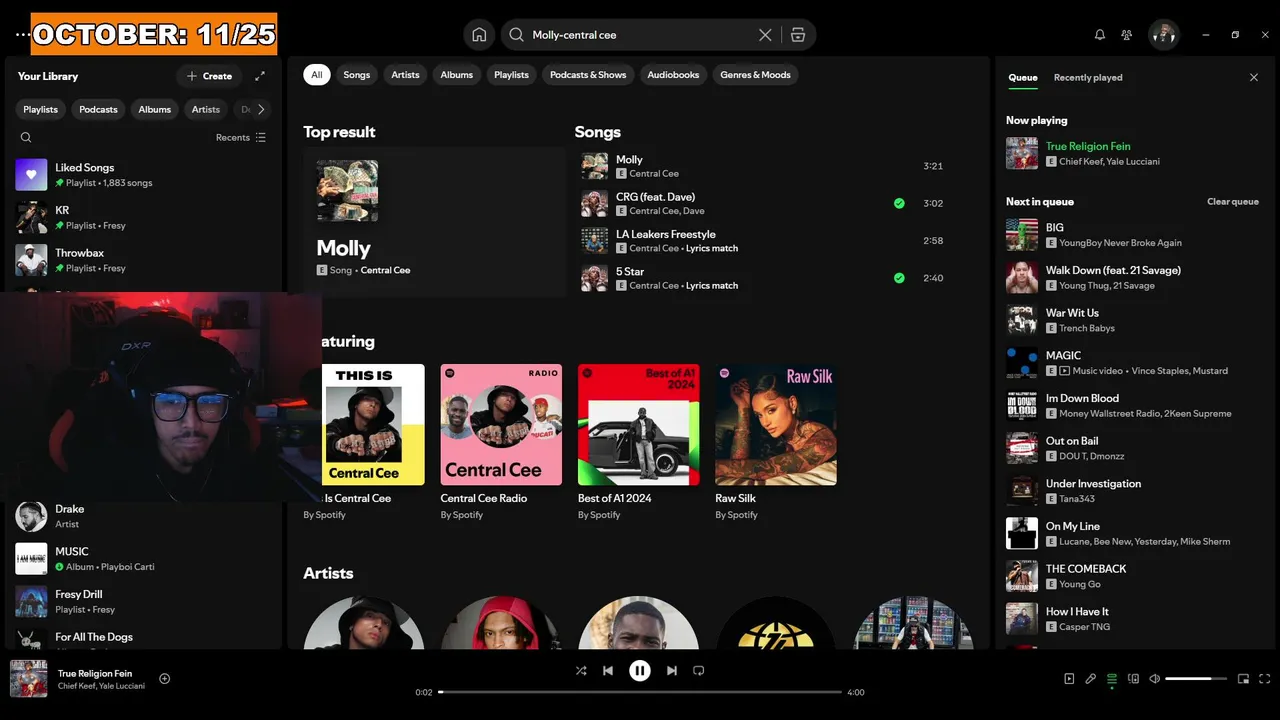The height and width of the screenshot is (720, 1280).
Task: Play Under Investigation in queue
Action: click(1133, 491)
